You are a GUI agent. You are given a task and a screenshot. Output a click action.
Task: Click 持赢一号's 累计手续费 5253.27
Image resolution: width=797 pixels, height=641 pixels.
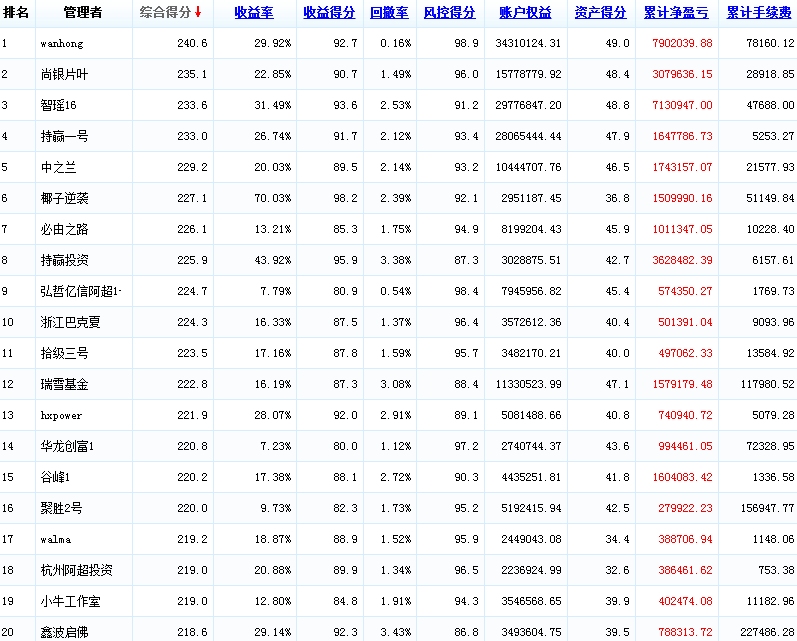pyautogui.click(x=773, y=136)
